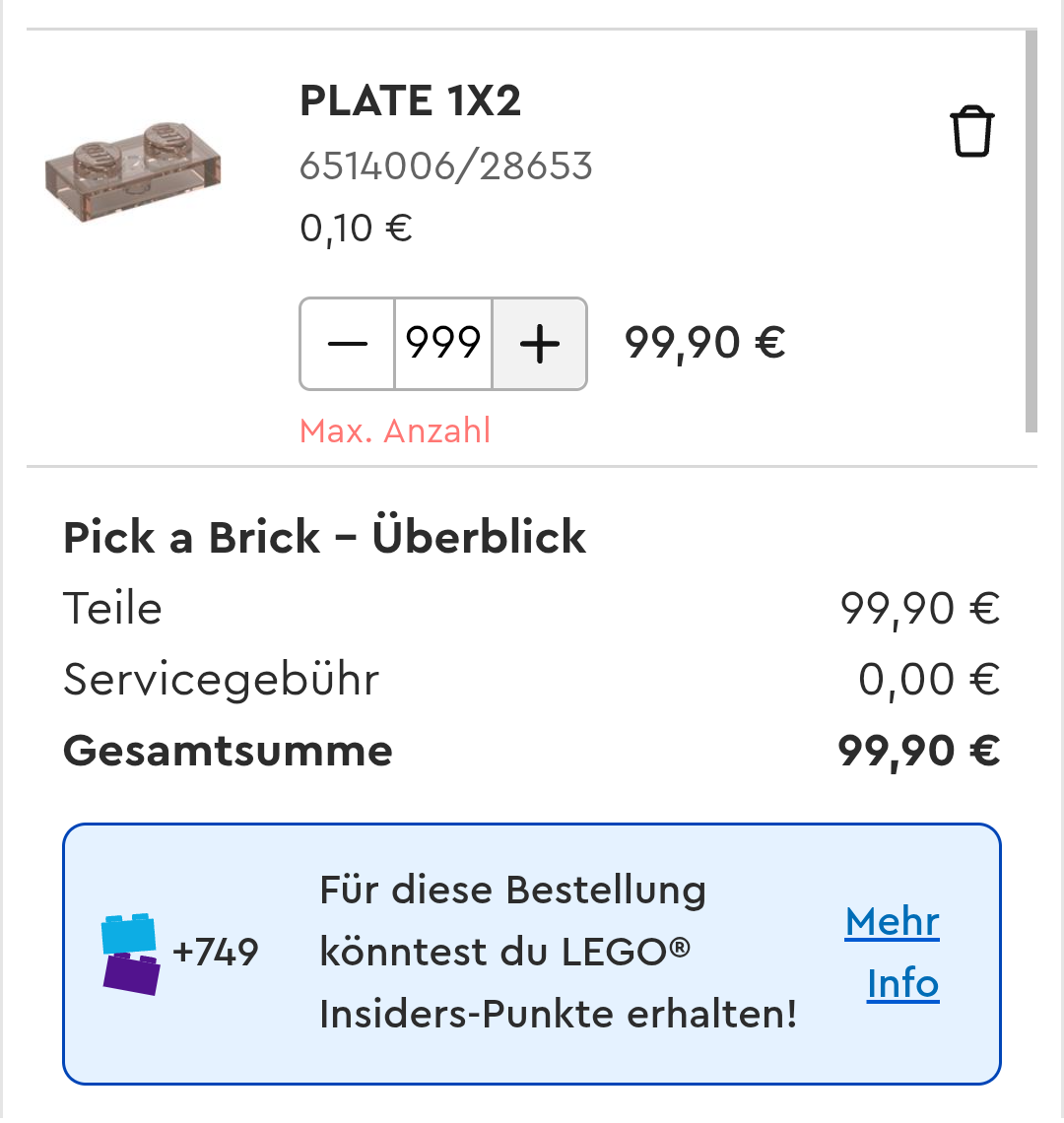Click the Servicegebühr row label

click(x=221, y=680)
